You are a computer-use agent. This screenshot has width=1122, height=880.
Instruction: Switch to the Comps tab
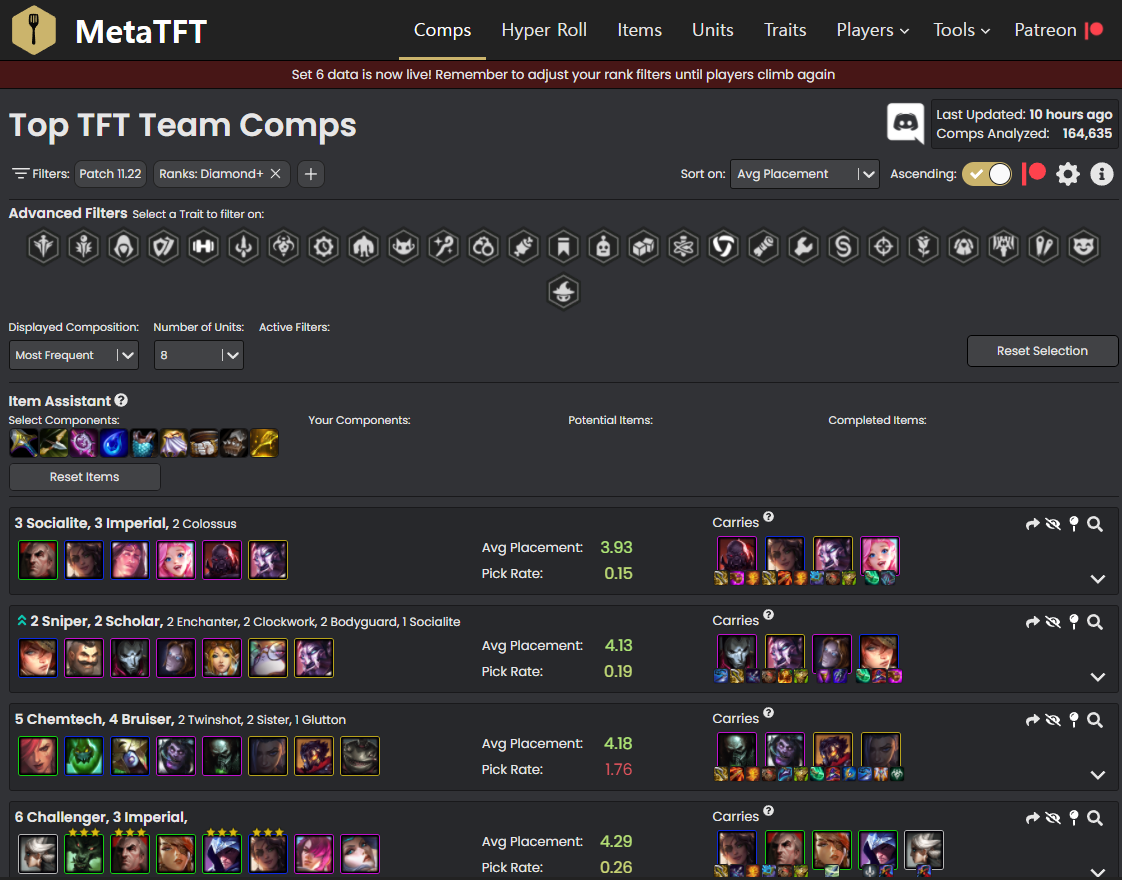[x=442, y=30]
